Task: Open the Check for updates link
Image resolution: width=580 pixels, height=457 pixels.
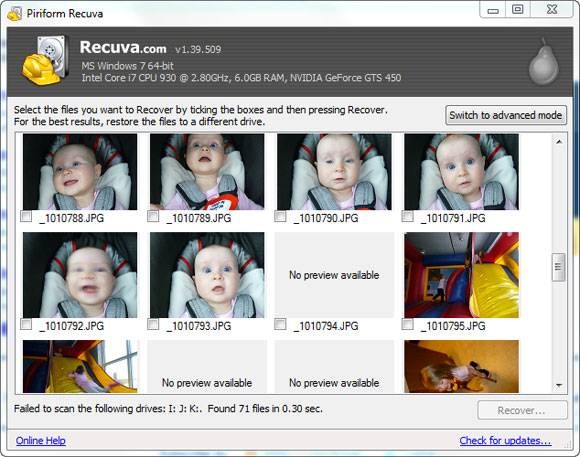Action: [x=505, y=440]
